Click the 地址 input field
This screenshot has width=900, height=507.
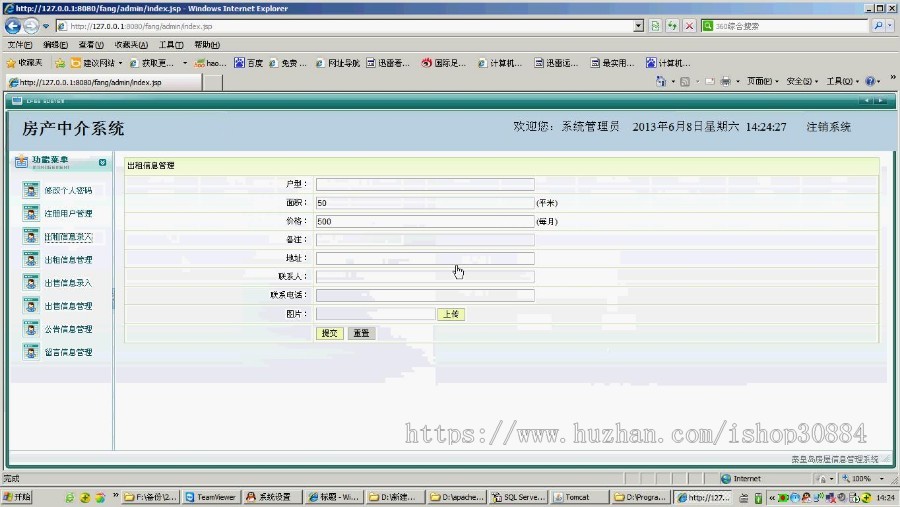click(425, 258)
